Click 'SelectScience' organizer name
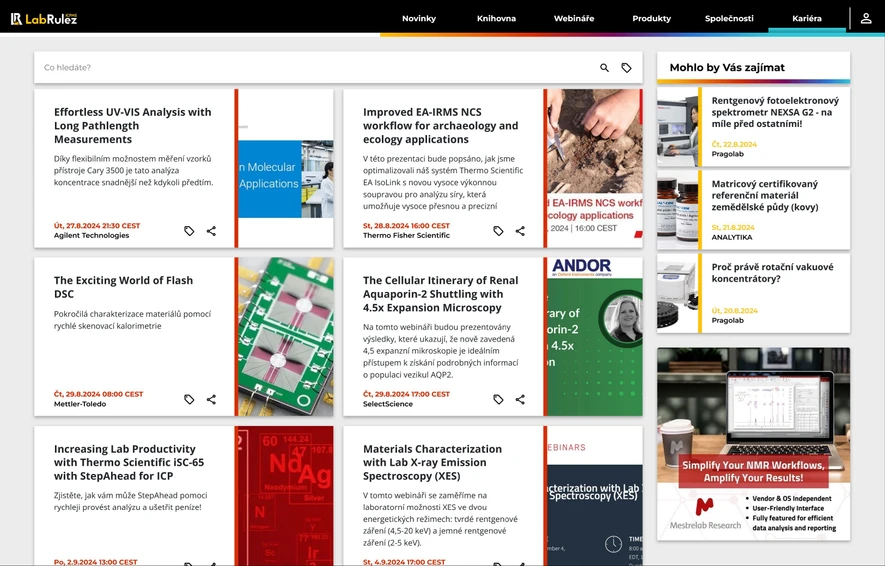Viewport: 885px width, 566px height. point(388,404)
